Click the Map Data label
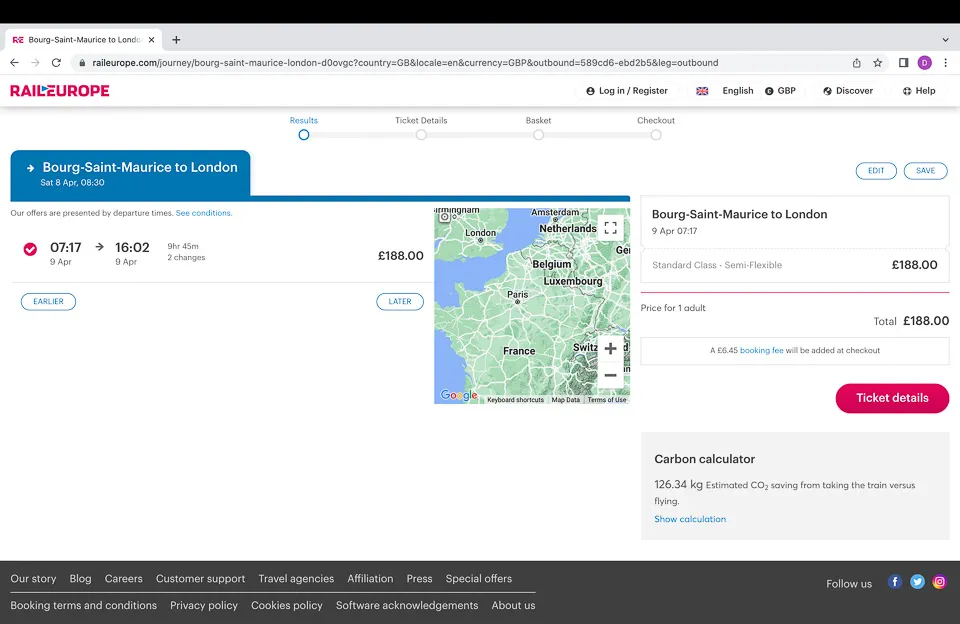This screenshot has width=960, height=624. click(x=565, y=400)
